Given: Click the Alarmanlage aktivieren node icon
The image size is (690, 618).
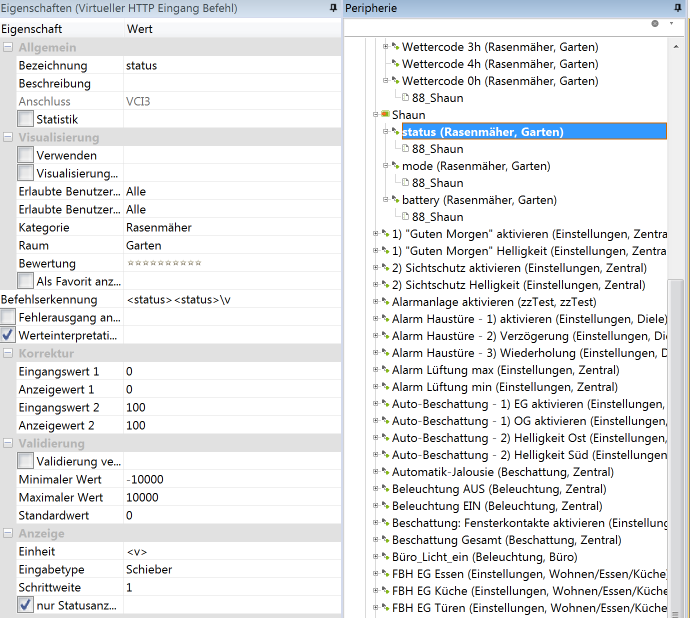Looking at the screenshot, I should tap(385, 302).
